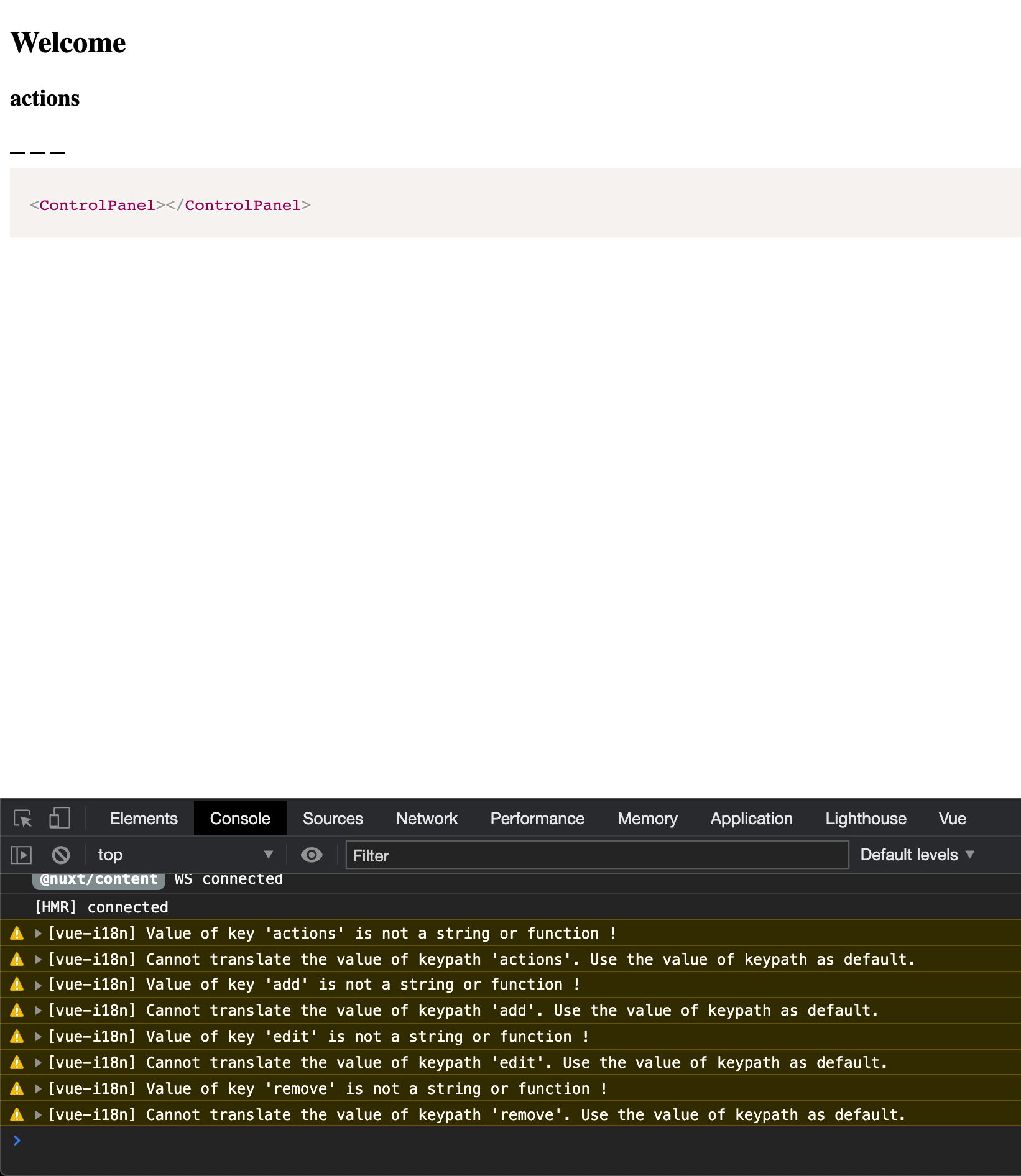Click the @nuxt/content badge in console

click(98, 880)
